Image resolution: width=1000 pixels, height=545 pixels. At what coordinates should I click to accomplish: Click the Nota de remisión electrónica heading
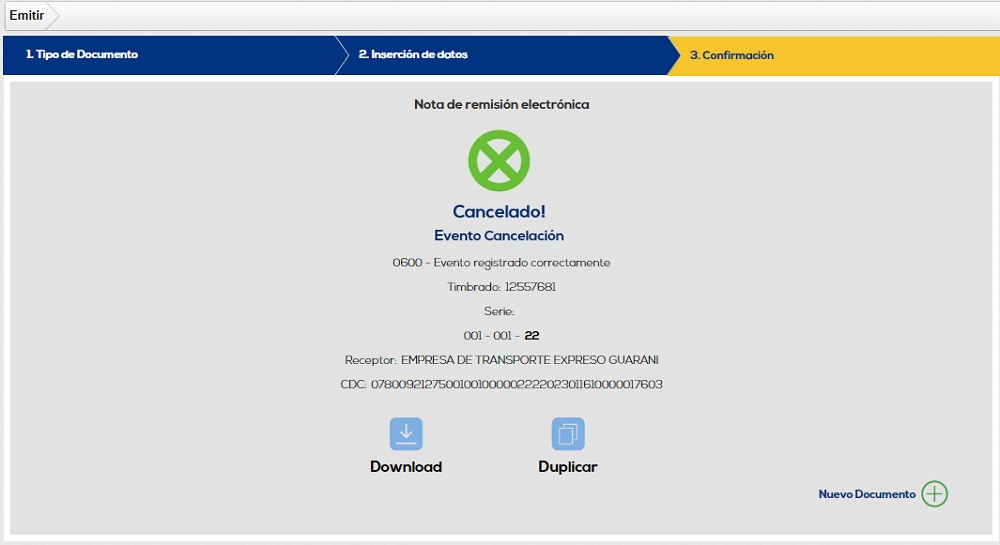click(x=501, y=104)
